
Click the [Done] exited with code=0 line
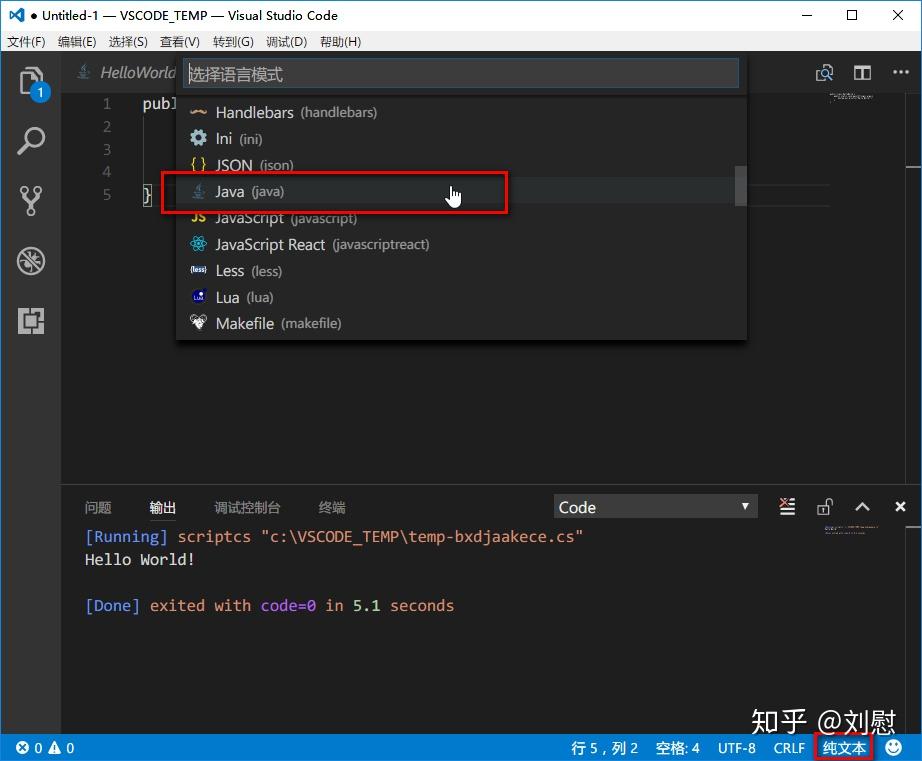(x=269, y=606)
